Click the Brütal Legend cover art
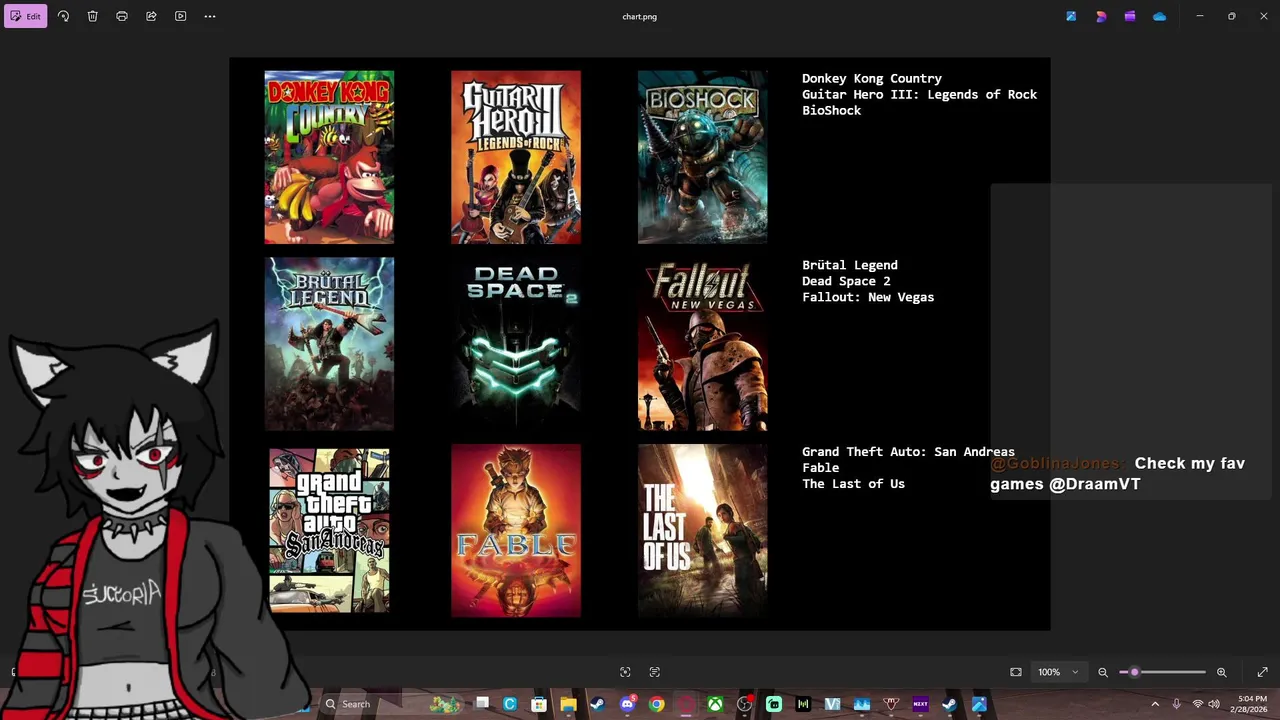This screenshot has height=720, width=1280. 329,344
